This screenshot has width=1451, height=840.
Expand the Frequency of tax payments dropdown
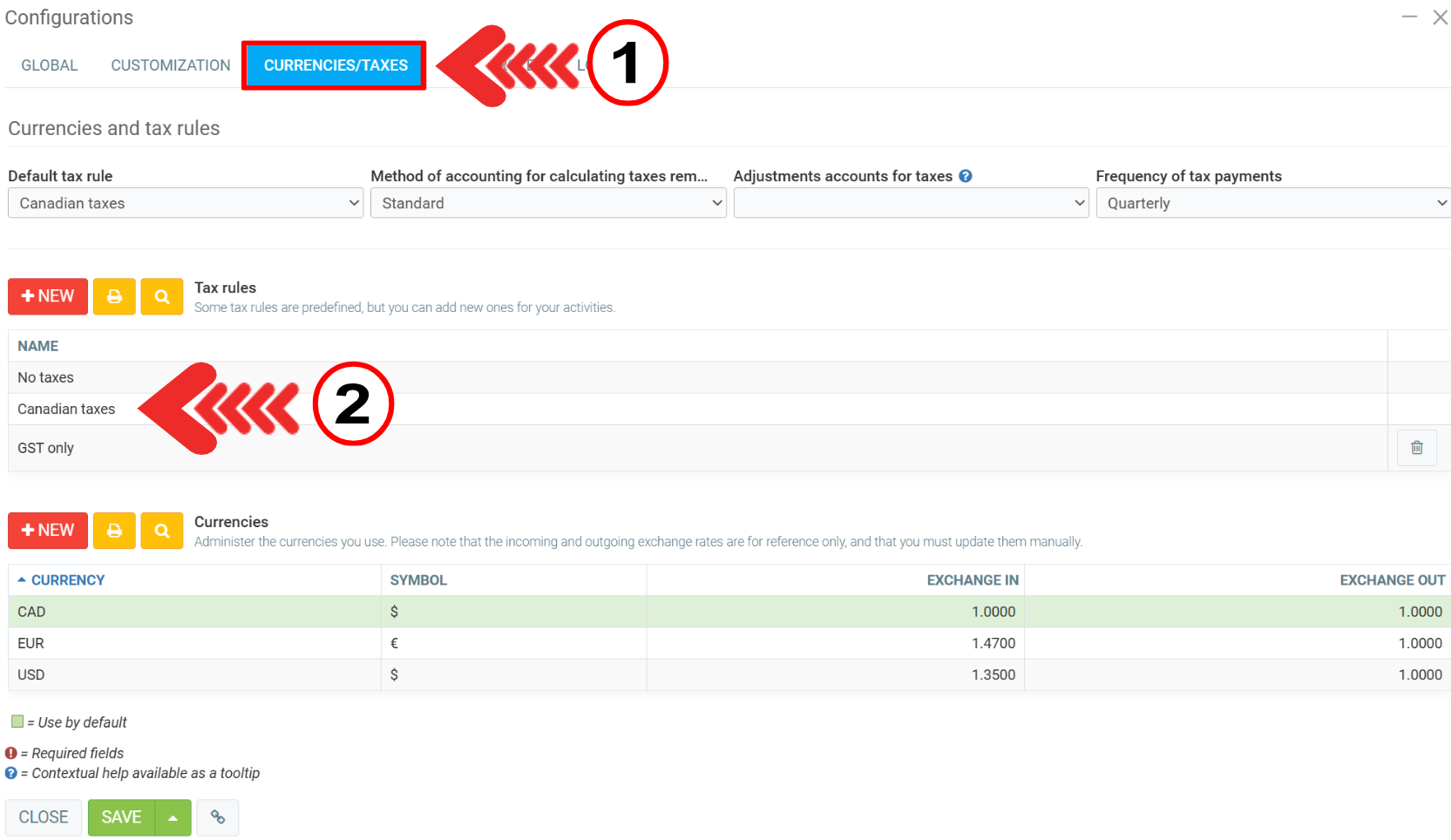1272,203
